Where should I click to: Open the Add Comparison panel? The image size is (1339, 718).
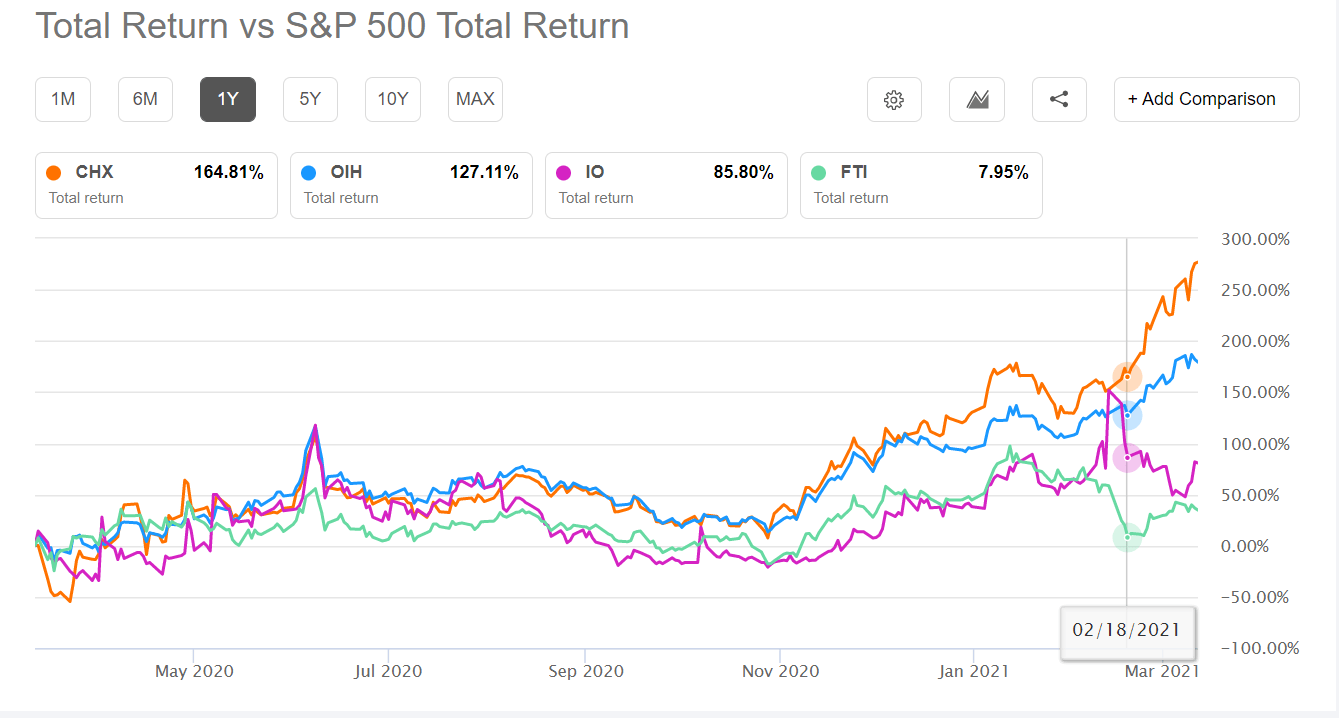pyautogui.click(x=1206, y=99)
